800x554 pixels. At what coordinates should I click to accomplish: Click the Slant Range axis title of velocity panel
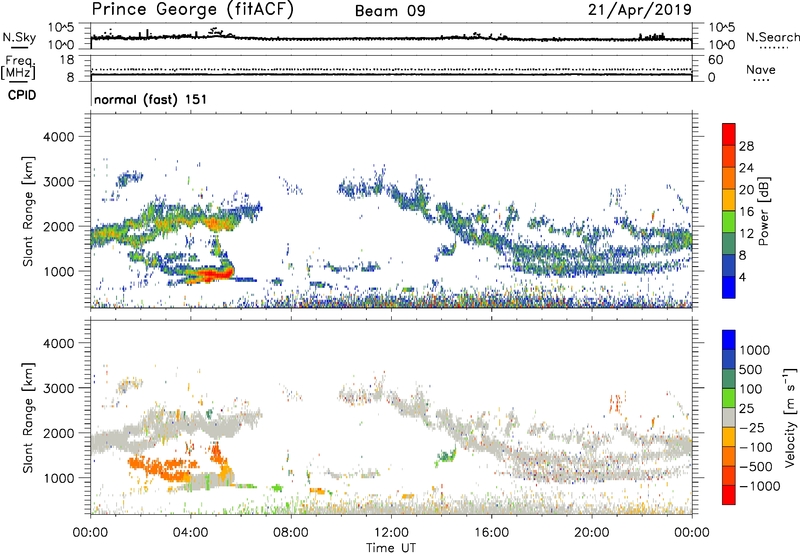pyautogui.click(x=28, y=417)
